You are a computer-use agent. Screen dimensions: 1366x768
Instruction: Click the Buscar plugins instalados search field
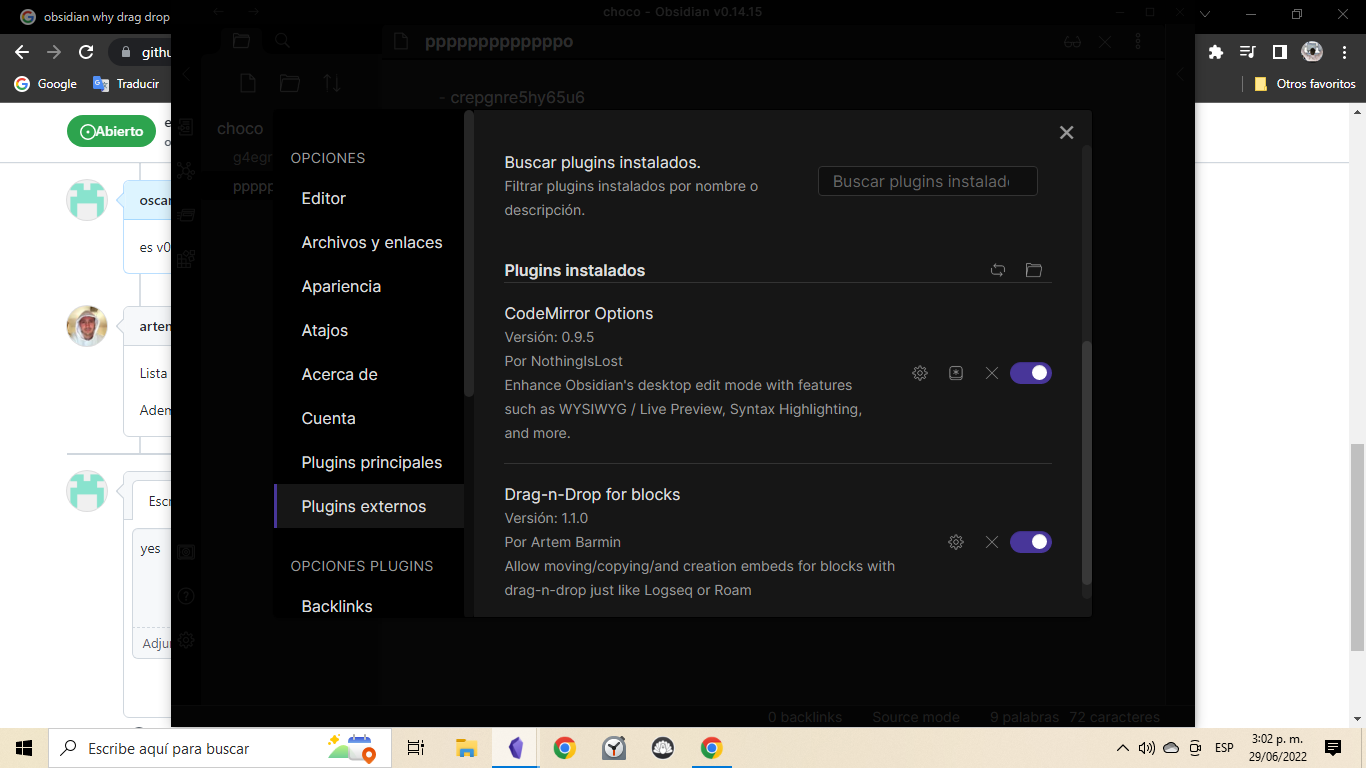coord(927,181)
